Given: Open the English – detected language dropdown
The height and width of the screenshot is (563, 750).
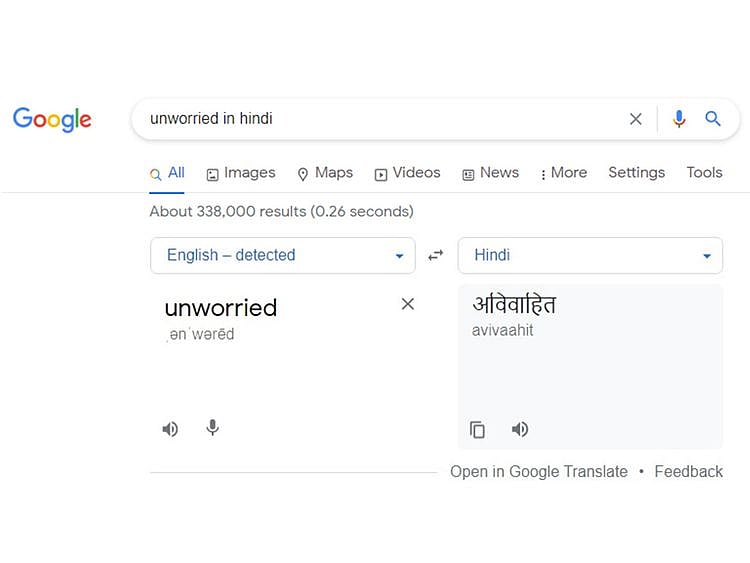Looking at the screenshot, I should [x=282, y=255].
